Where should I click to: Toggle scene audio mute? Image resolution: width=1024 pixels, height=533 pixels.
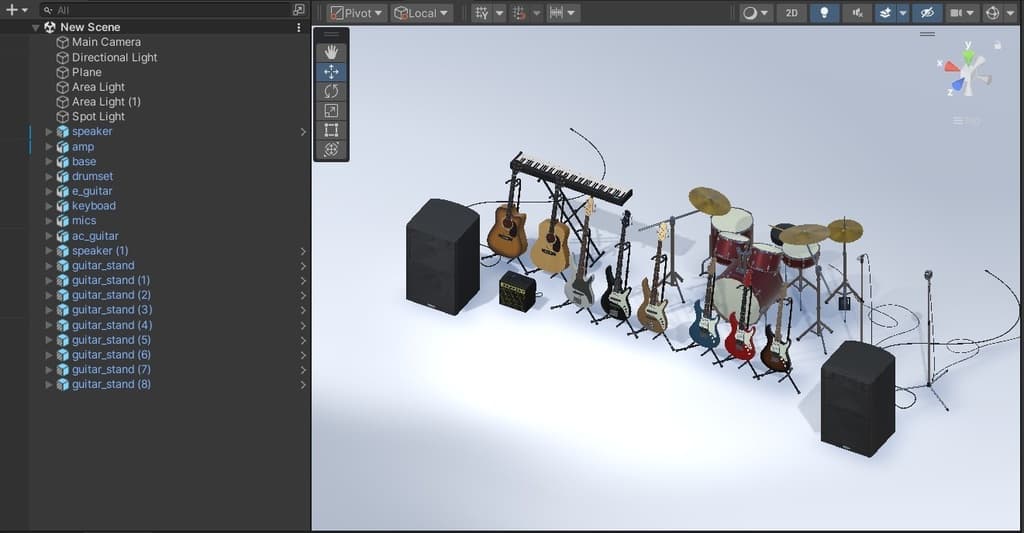(x=857, y=13)
